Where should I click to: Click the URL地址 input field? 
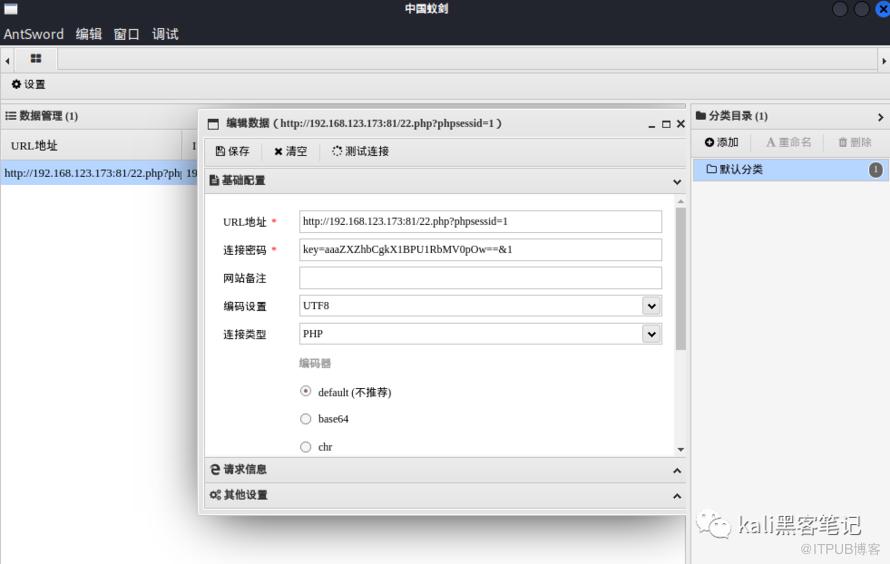(x=480, y=221)
